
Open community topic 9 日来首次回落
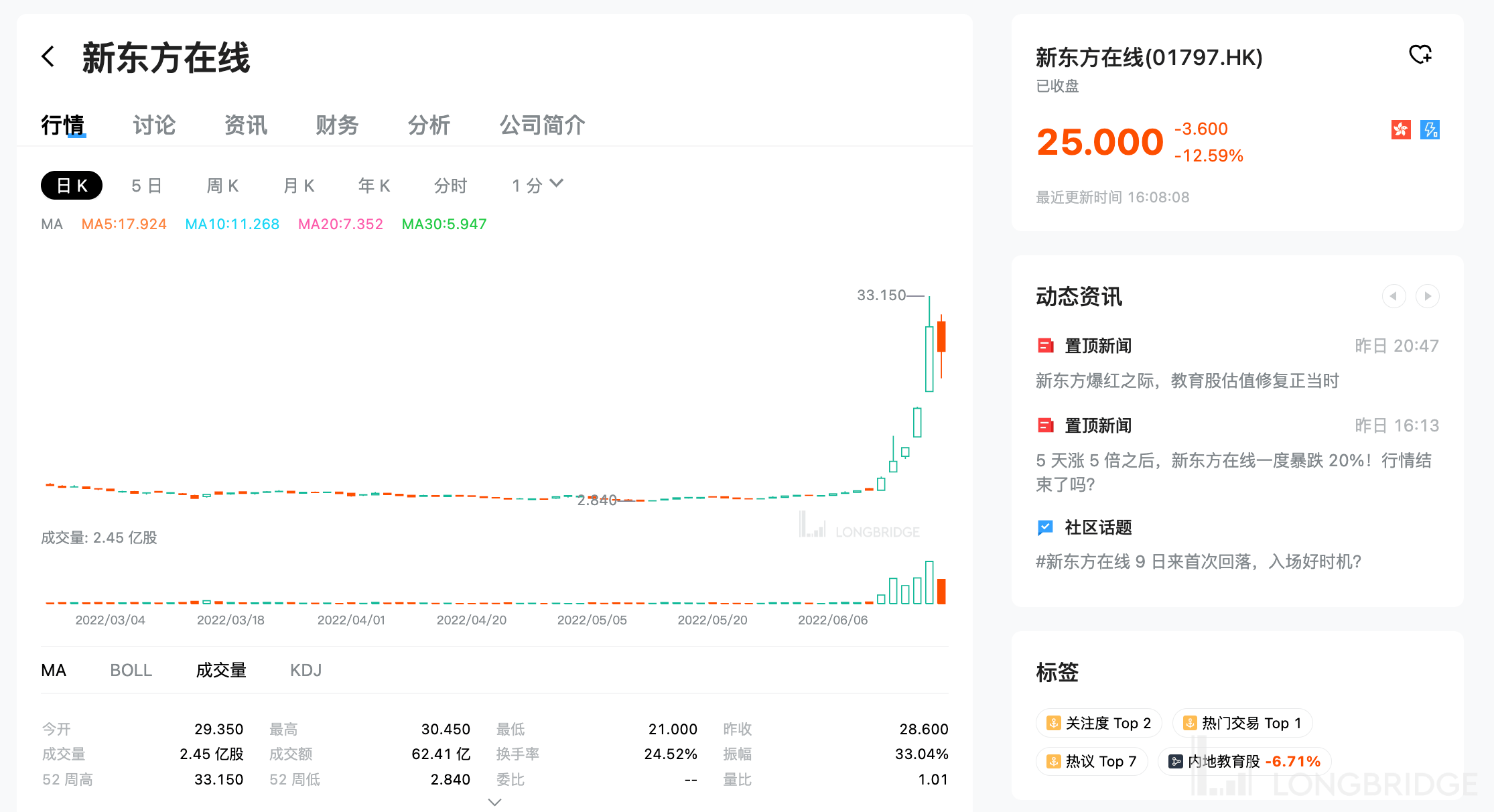click(1199, 561)
